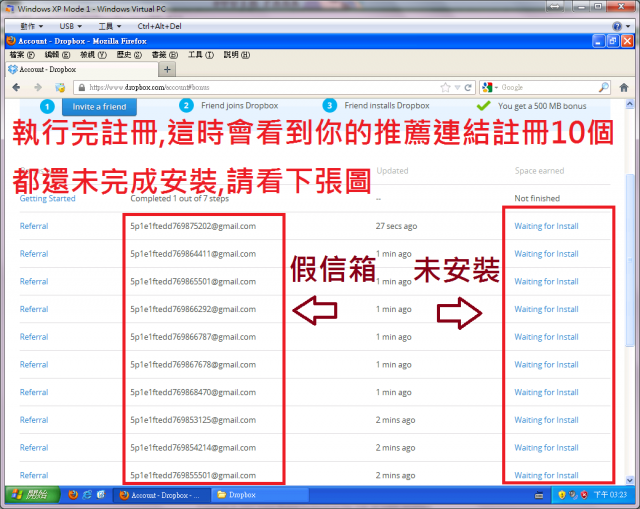Click the 27 secs ago timestamp

pyautogui.click(x=396, y=226)
